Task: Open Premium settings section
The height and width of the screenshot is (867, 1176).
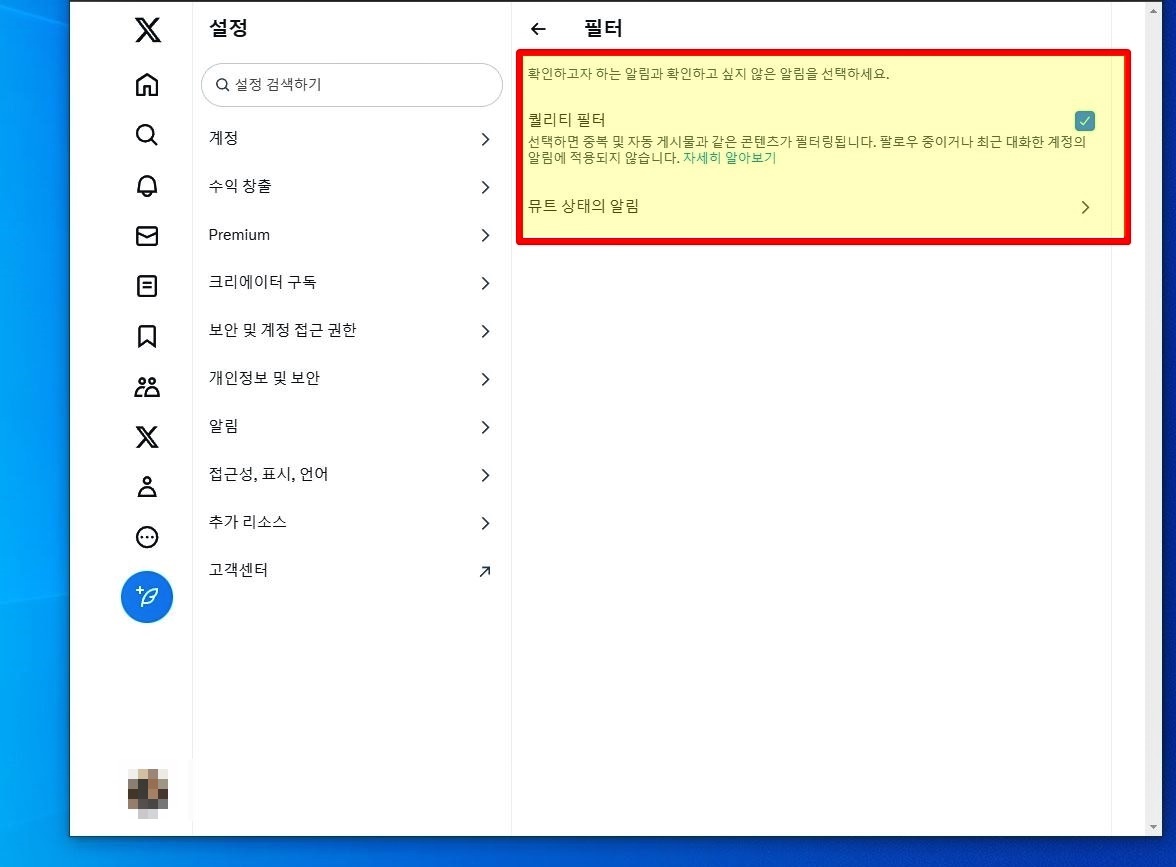Action: (352, 235)
